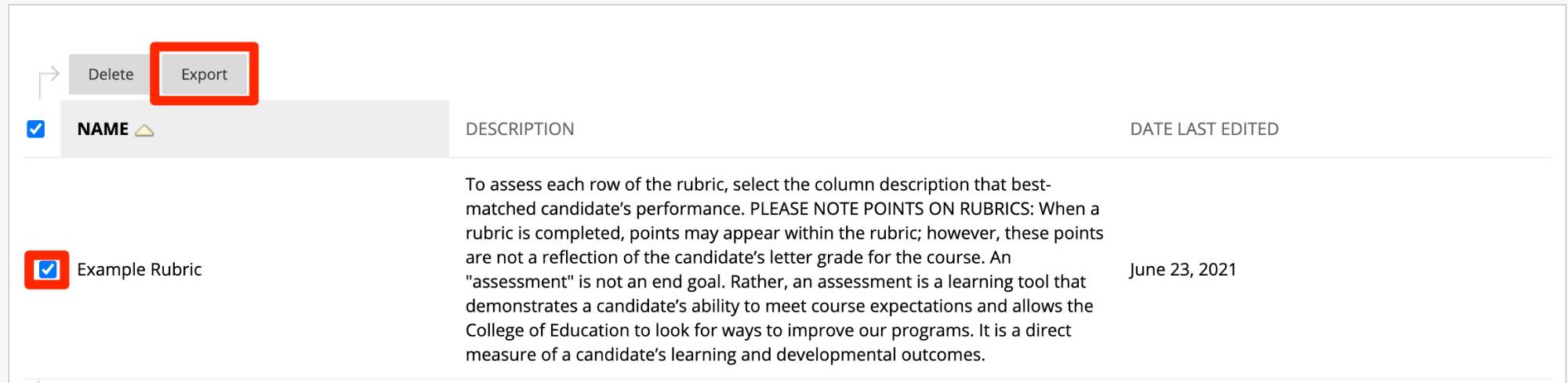Uncheck the Example Rubric checkbox
The image size is (1568, 383).
48,270
